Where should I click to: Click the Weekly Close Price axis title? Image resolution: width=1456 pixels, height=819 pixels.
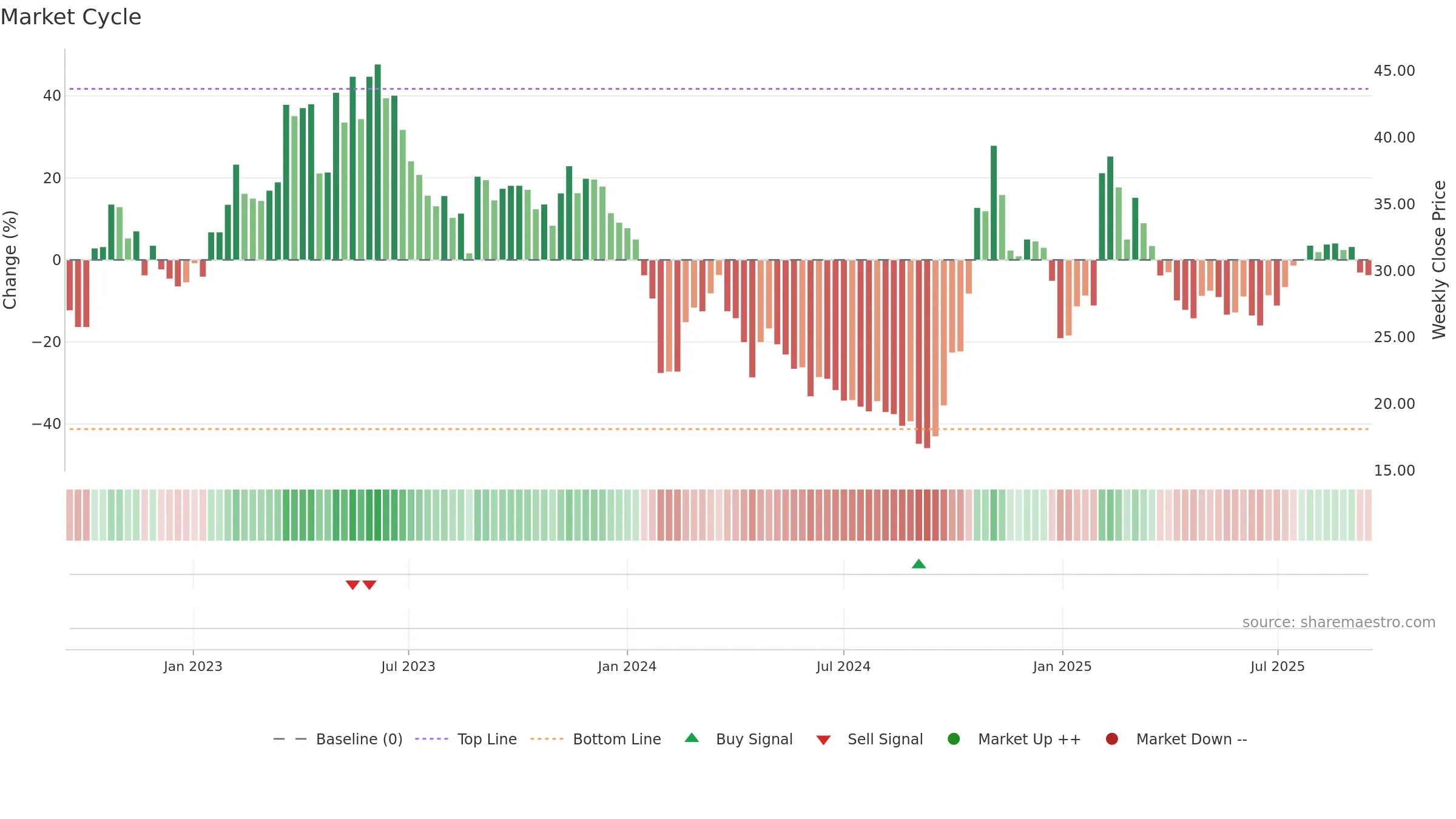(1439, 260)
